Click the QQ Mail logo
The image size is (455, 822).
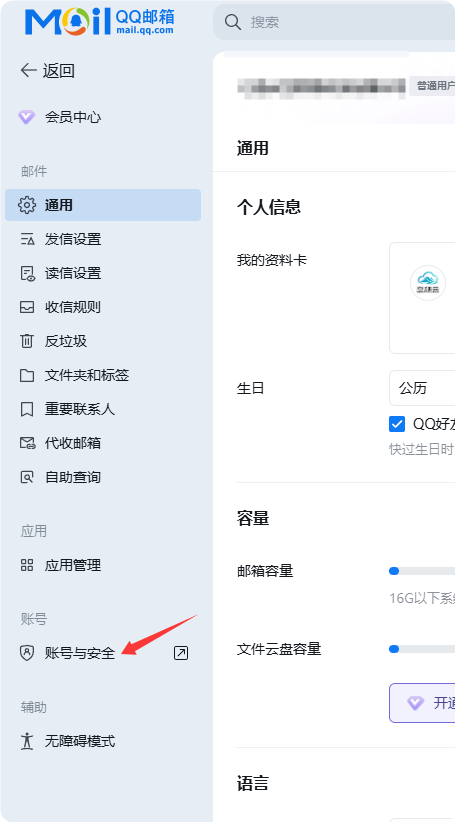pos(100,22)
